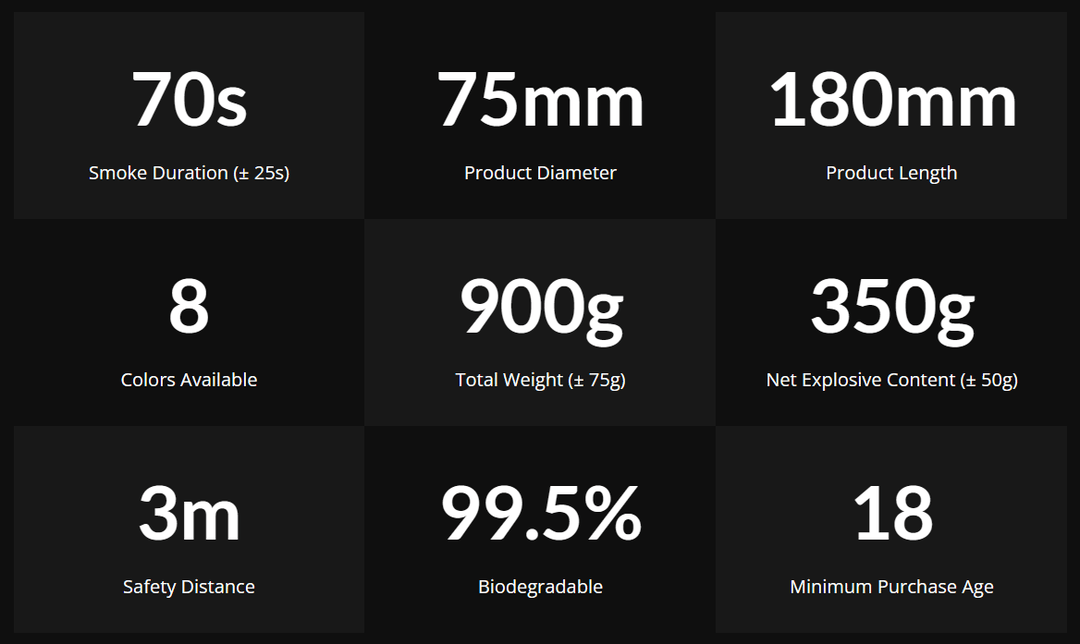Screen dimensions: 1080x644
Task: Click the number 8 colors stat
Action: 189,308
